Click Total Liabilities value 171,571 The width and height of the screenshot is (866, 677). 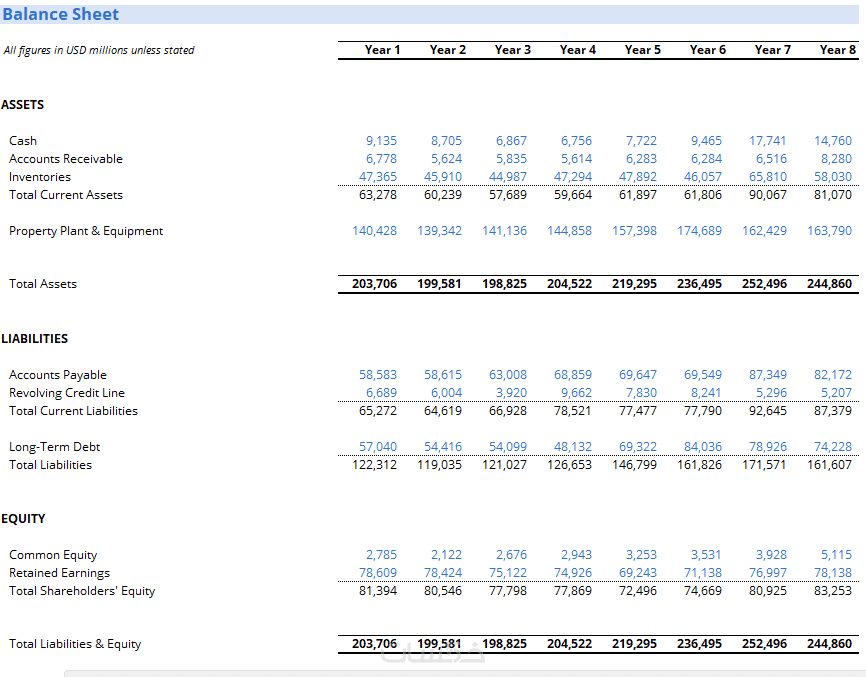point(764,465)
